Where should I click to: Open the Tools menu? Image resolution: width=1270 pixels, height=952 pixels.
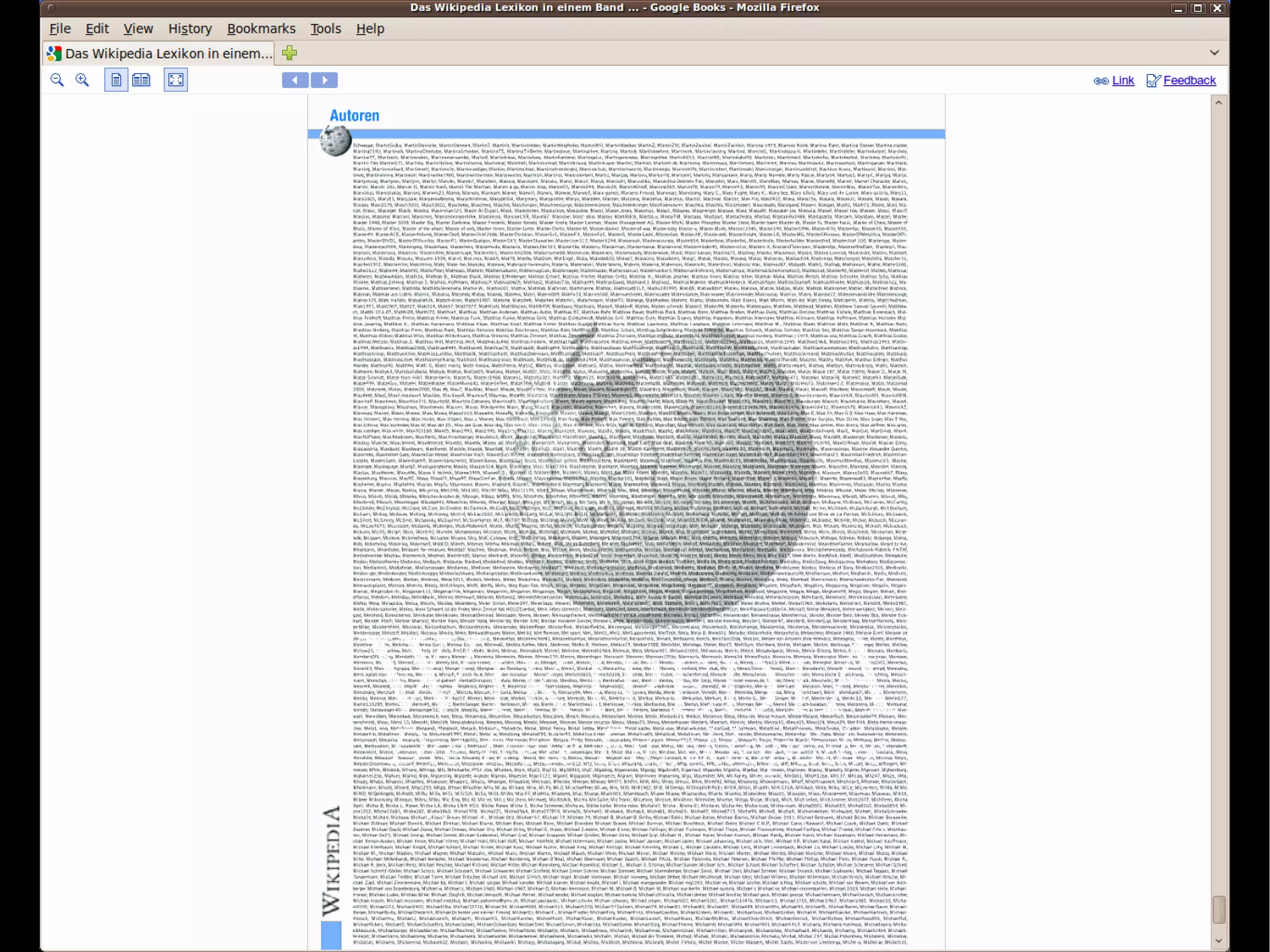(326, 29)
